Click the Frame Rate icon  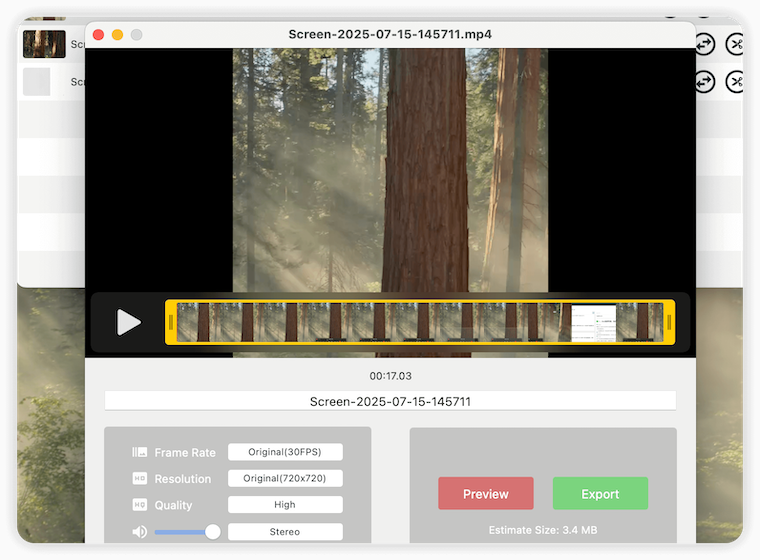(140, 452)
